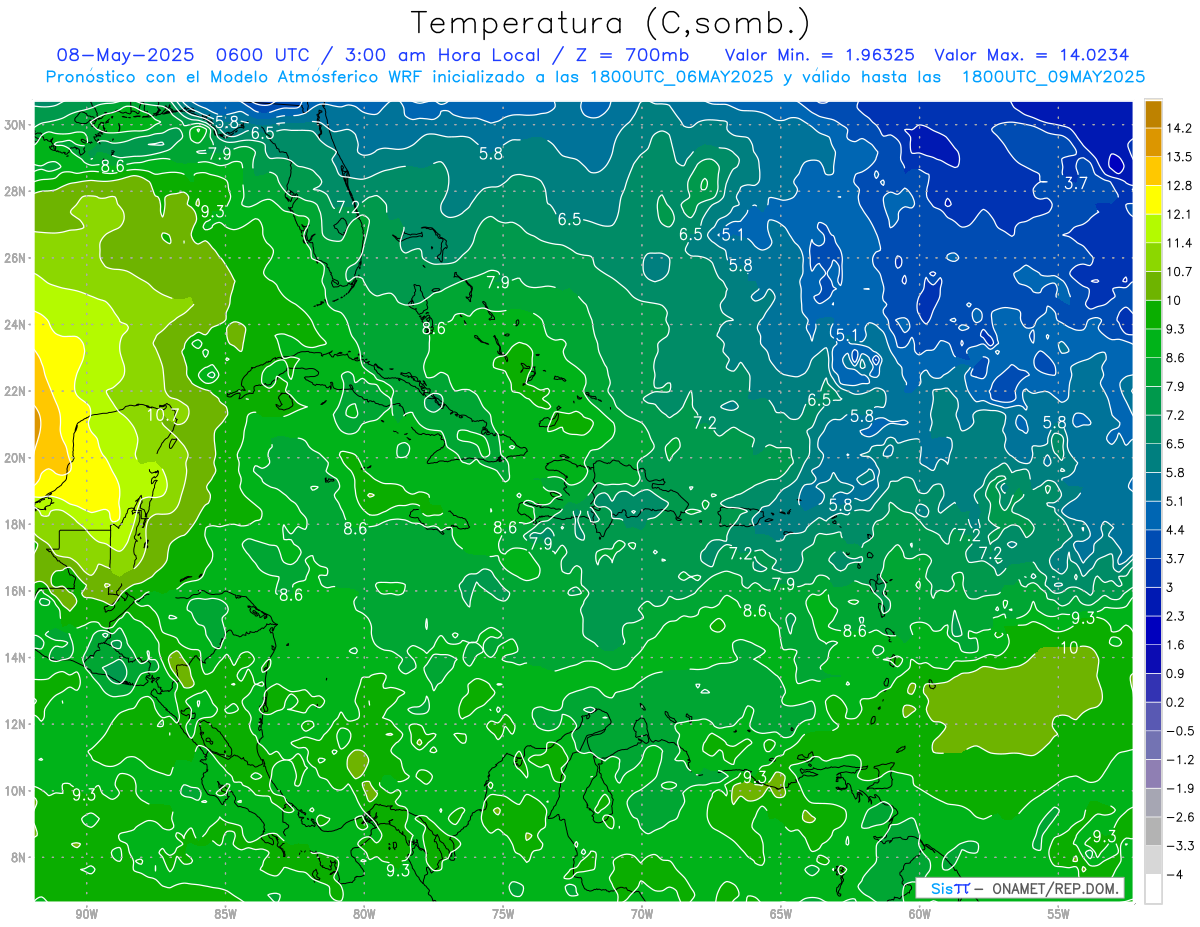Click the "10.7" contour label on the map
The image size is (1200, 927).
tap(162, 414)
